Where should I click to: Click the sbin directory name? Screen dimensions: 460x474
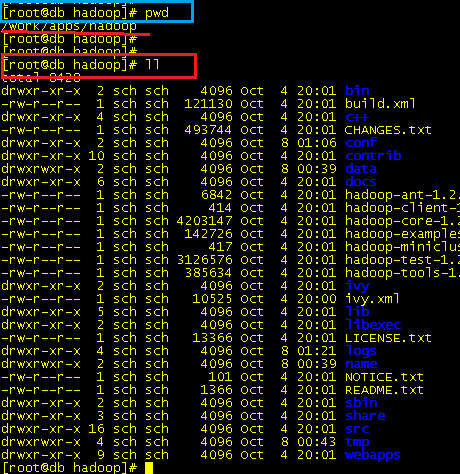coord(361,403)
